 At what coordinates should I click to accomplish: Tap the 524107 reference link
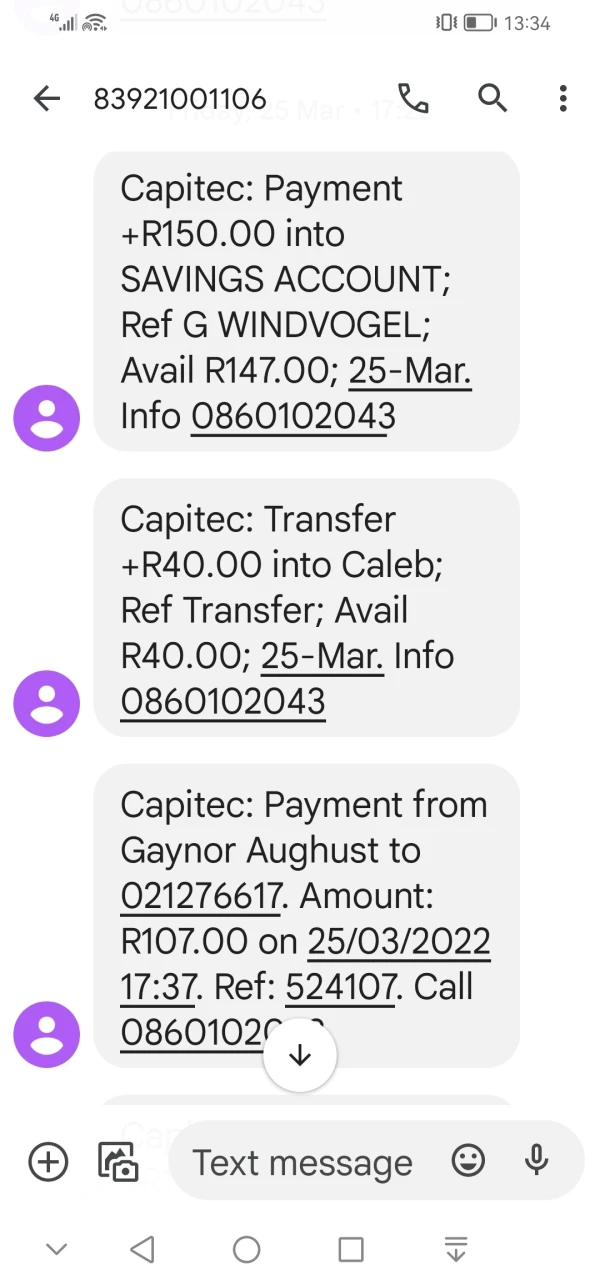[x=341, y=987]
